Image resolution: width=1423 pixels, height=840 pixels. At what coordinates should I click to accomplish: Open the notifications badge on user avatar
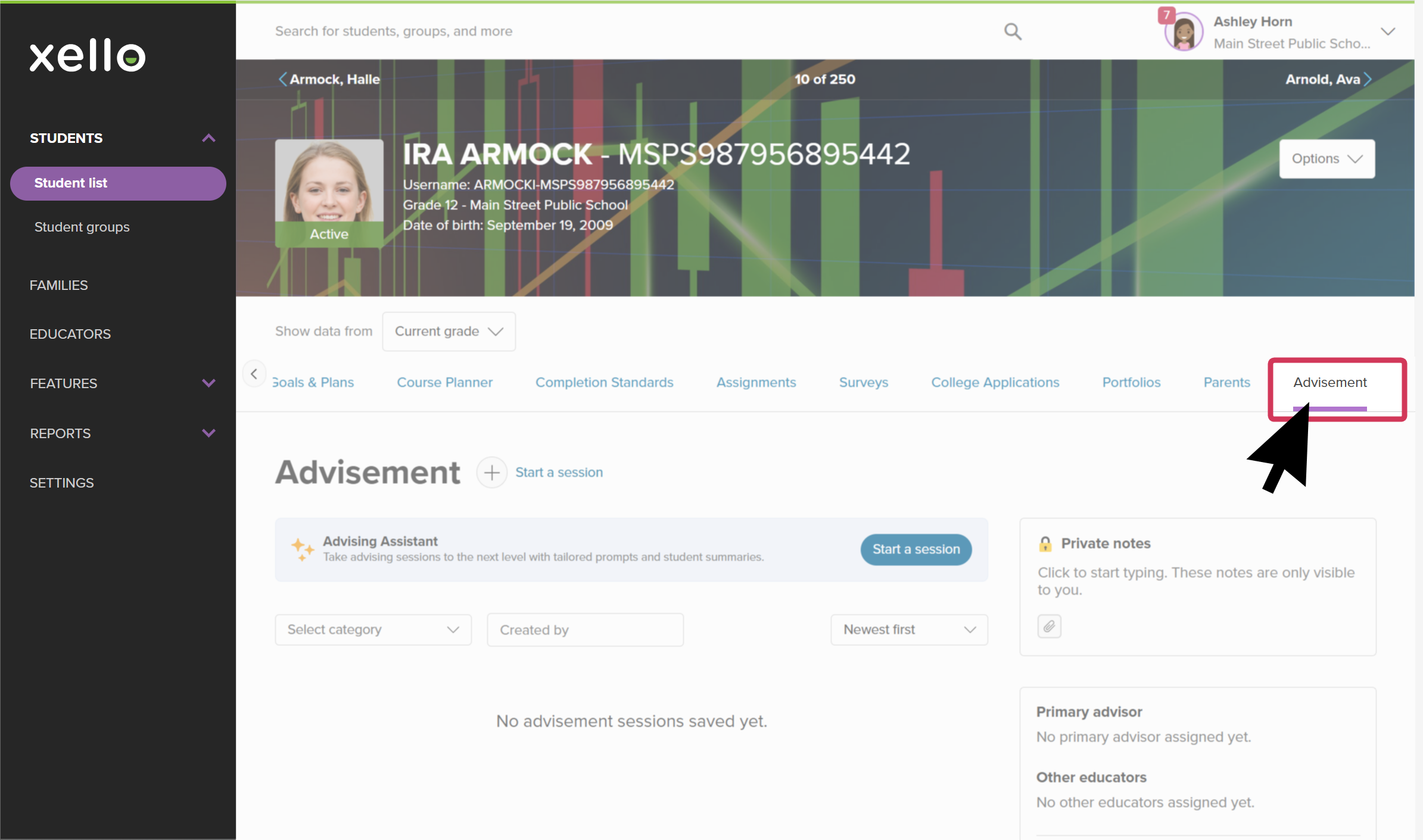pyautogui.click(x=1166, y=15)
